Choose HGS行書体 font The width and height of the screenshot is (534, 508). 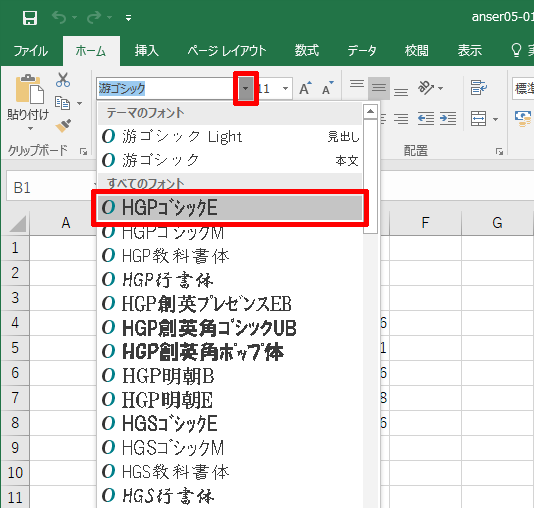[230, 496]
